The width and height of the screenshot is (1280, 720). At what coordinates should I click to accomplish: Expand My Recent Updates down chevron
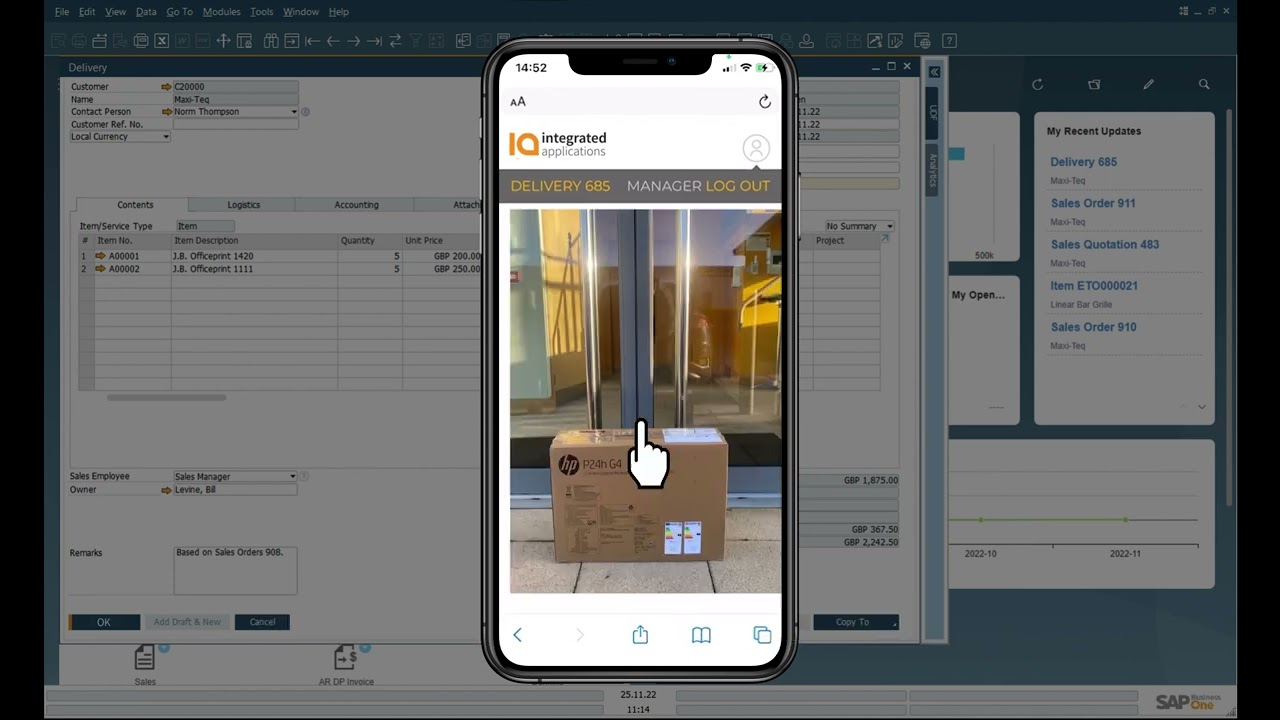1202,407
